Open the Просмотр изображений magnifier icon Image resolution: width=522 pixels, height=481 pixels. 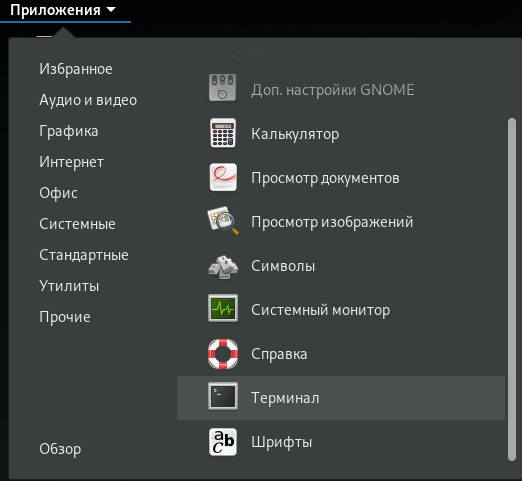pos(223,221)
